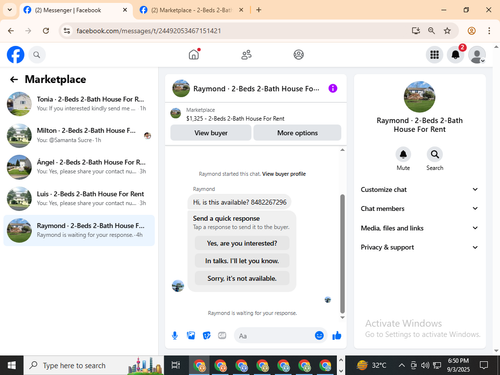Send 'Yes, are you interested?' quick response
The image size is (500, 375).
(x=242, y=243)
